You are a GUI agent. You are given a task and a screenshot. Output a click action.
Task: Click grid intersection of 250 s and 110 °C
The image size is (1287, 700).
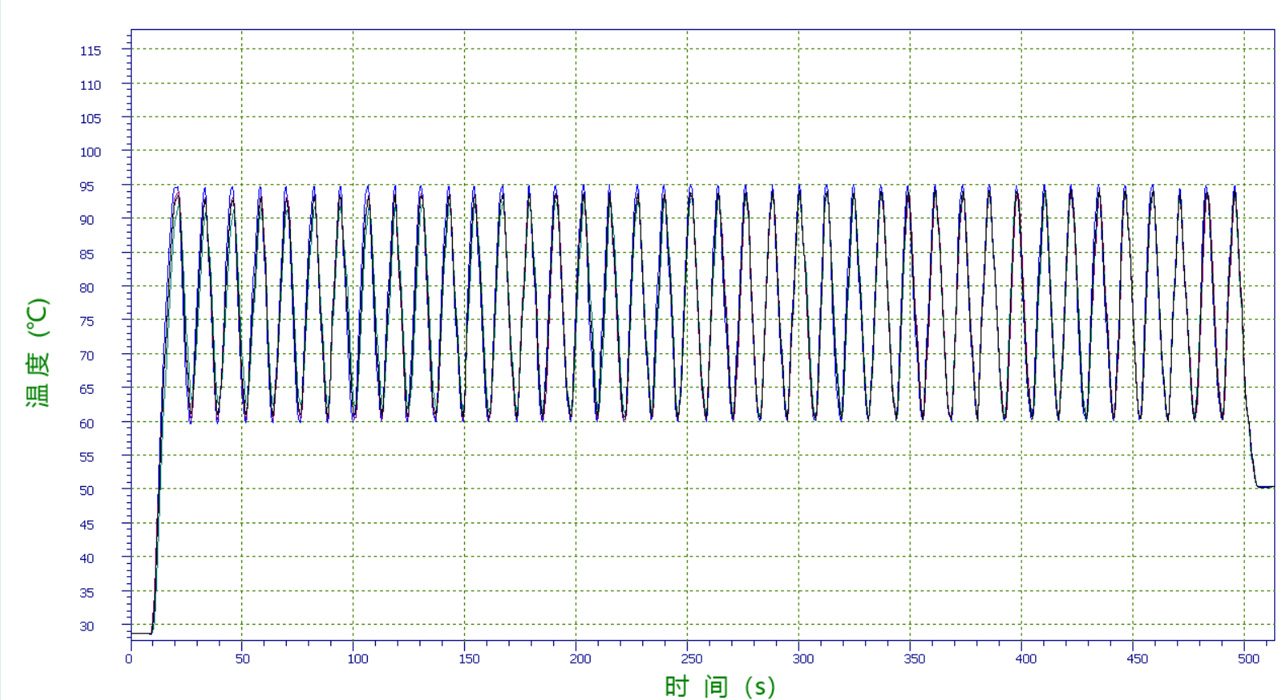tap(687, 84)
